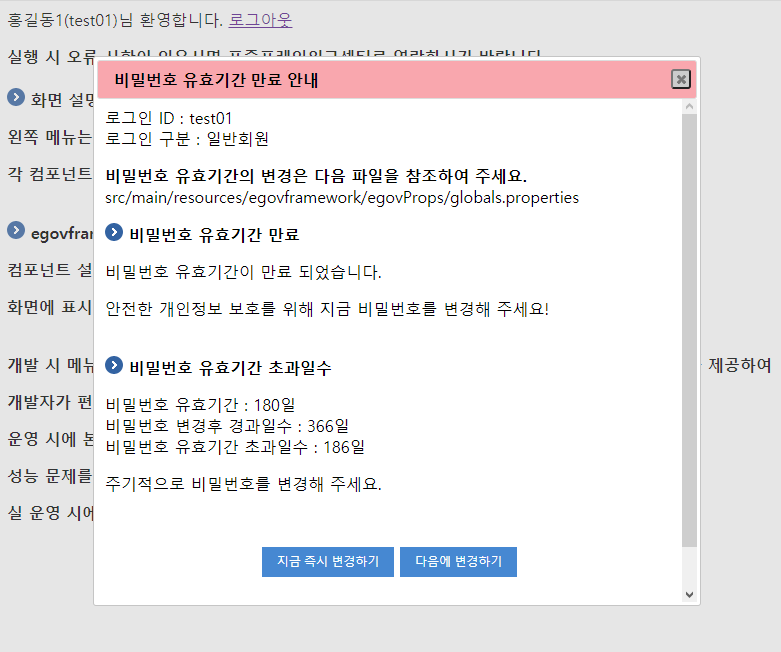Click arrow icon beside 비밀번호 유효기간 만료 heading
Viewport: 781px width, 652px height.
114,233
